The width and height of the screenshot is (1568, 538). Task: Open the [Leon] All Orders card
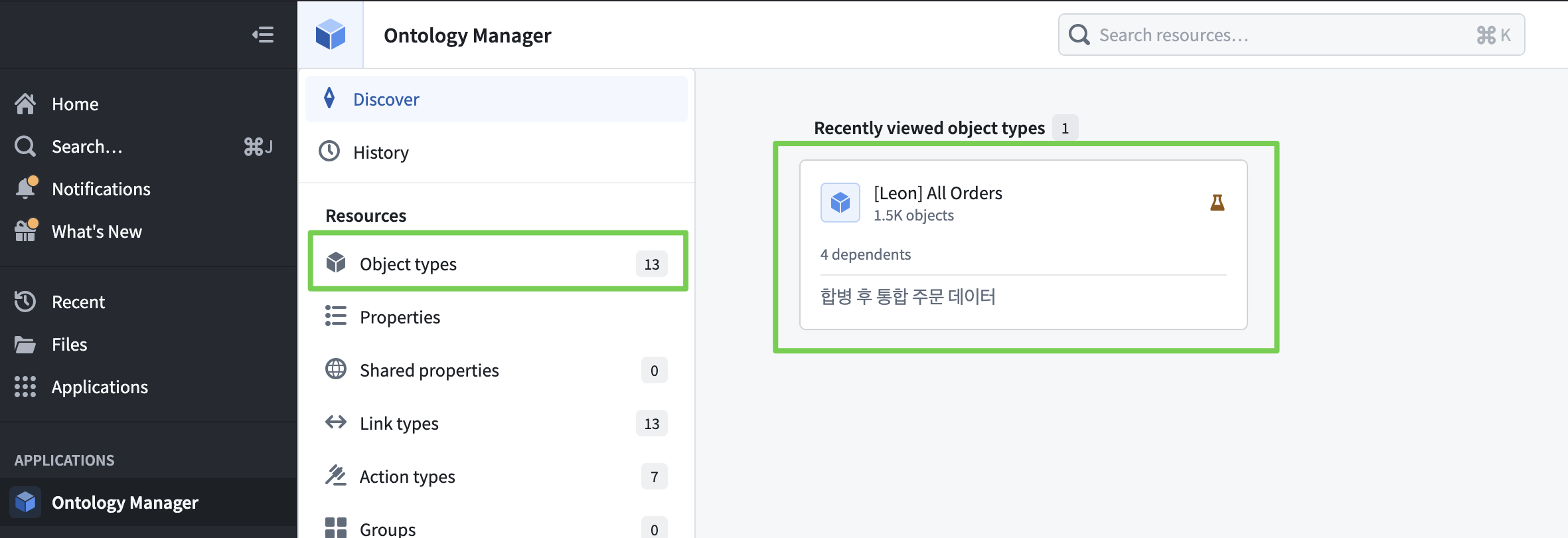(1022, 244)
